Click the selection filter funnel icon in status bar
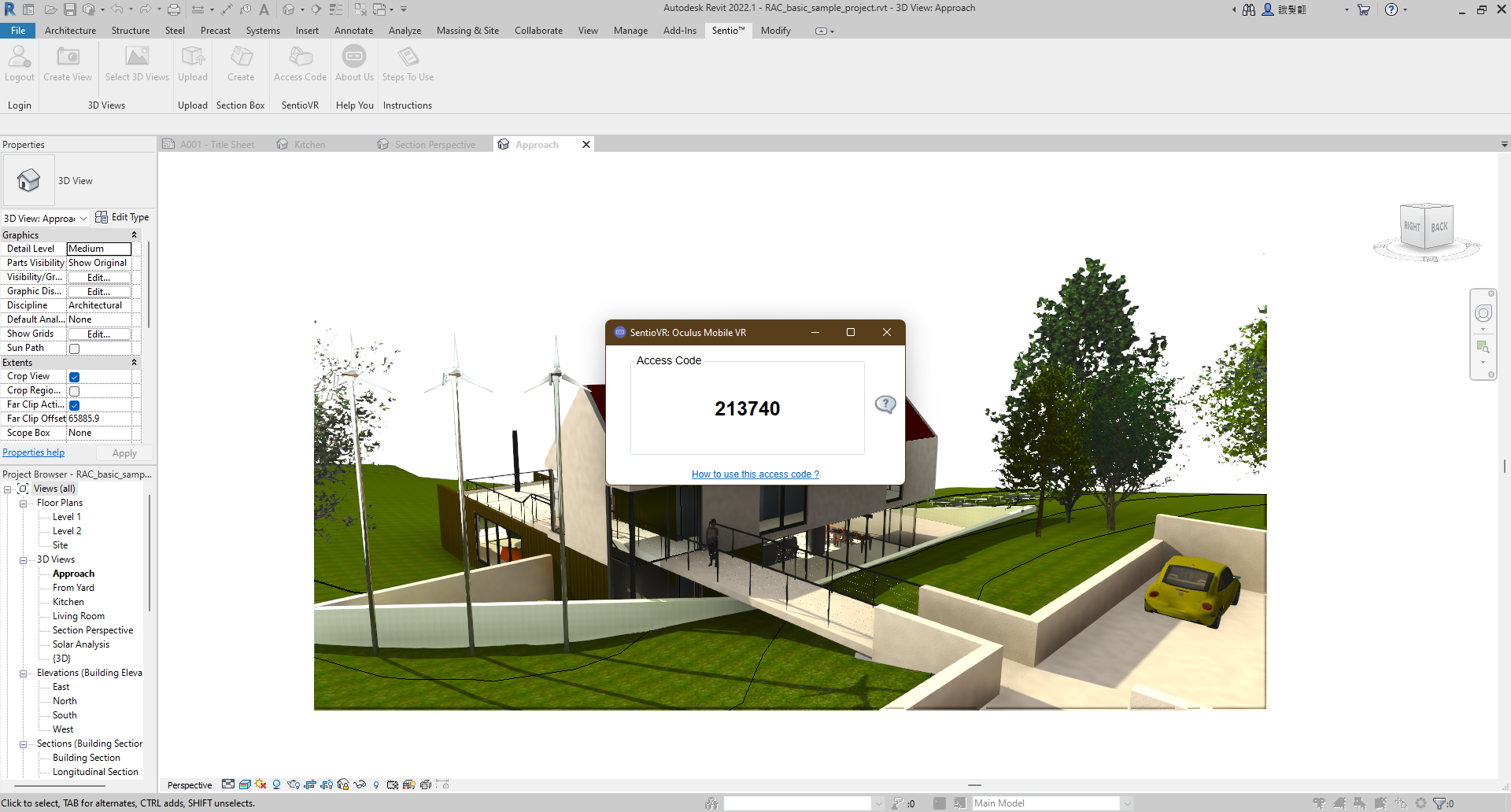This screenshot has width=1511, height=812. tap(1440, 803)
